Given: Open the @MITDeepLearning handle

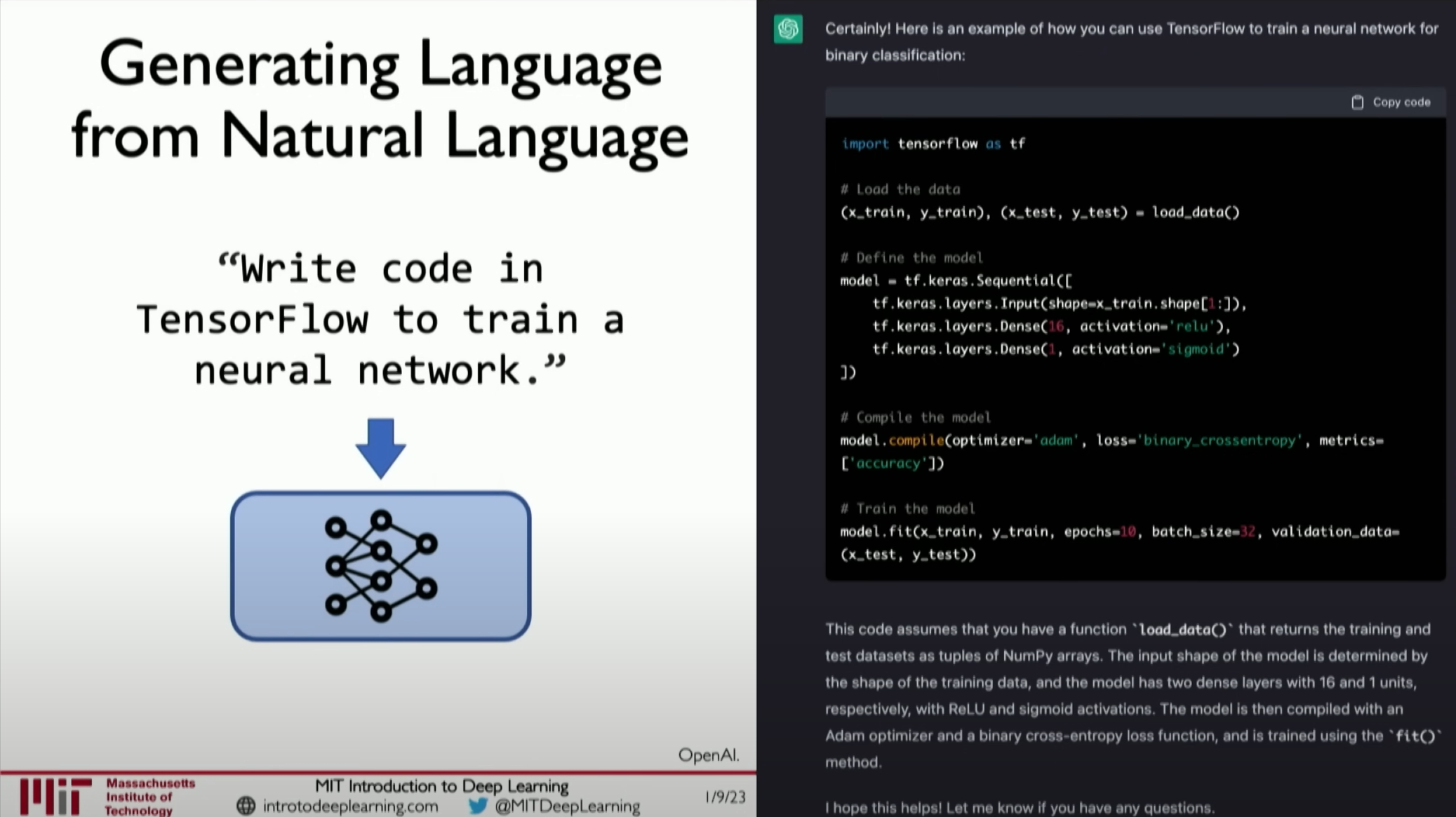Looking at the screenshot, I should pyautogui.click(x=568, y=806).
